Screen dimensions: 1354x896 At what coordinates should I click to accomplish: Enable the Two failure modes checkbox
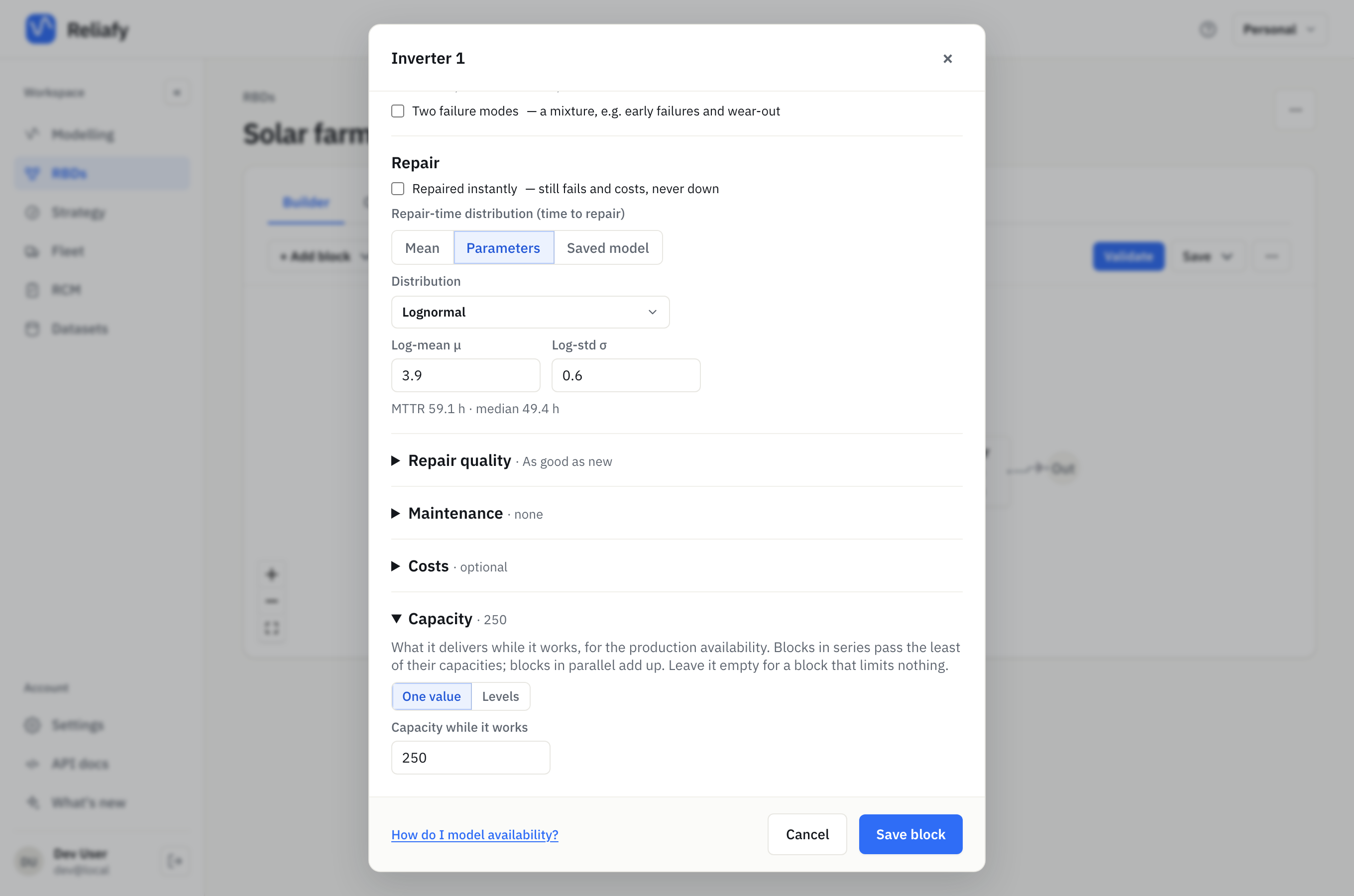398,111
